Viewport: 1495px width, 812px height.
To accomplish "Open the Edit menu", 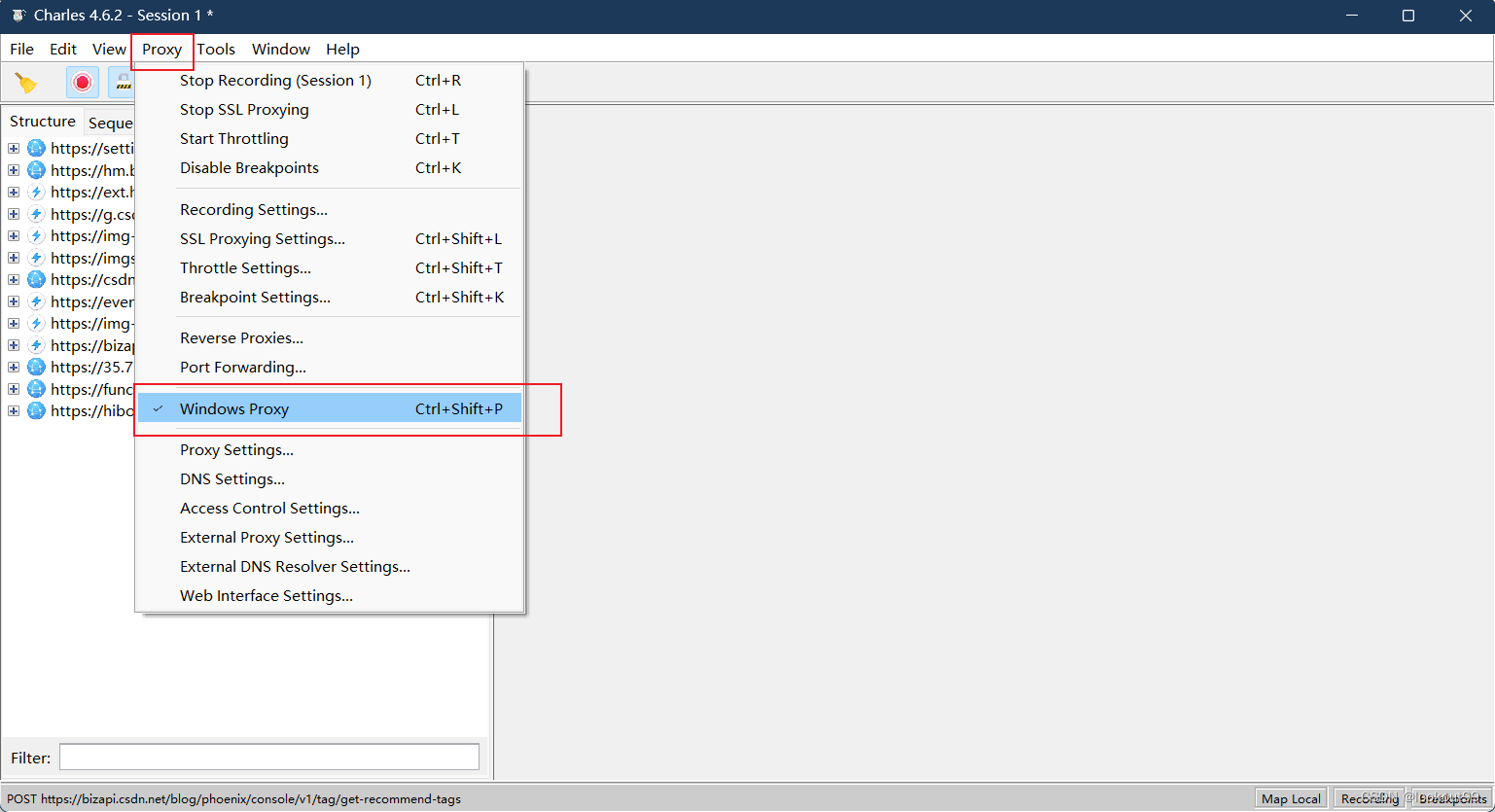I will (63, 49).
